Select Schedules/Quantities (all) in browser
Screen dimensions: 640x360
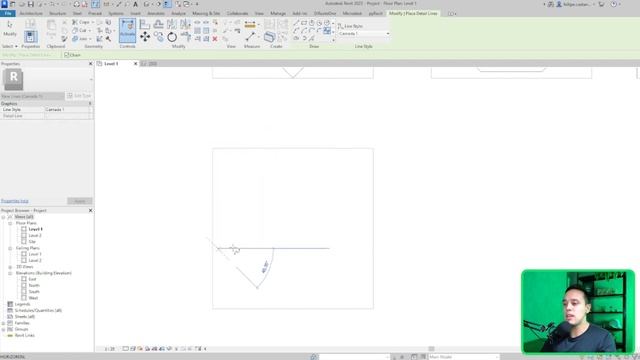[x=38, y=311]
